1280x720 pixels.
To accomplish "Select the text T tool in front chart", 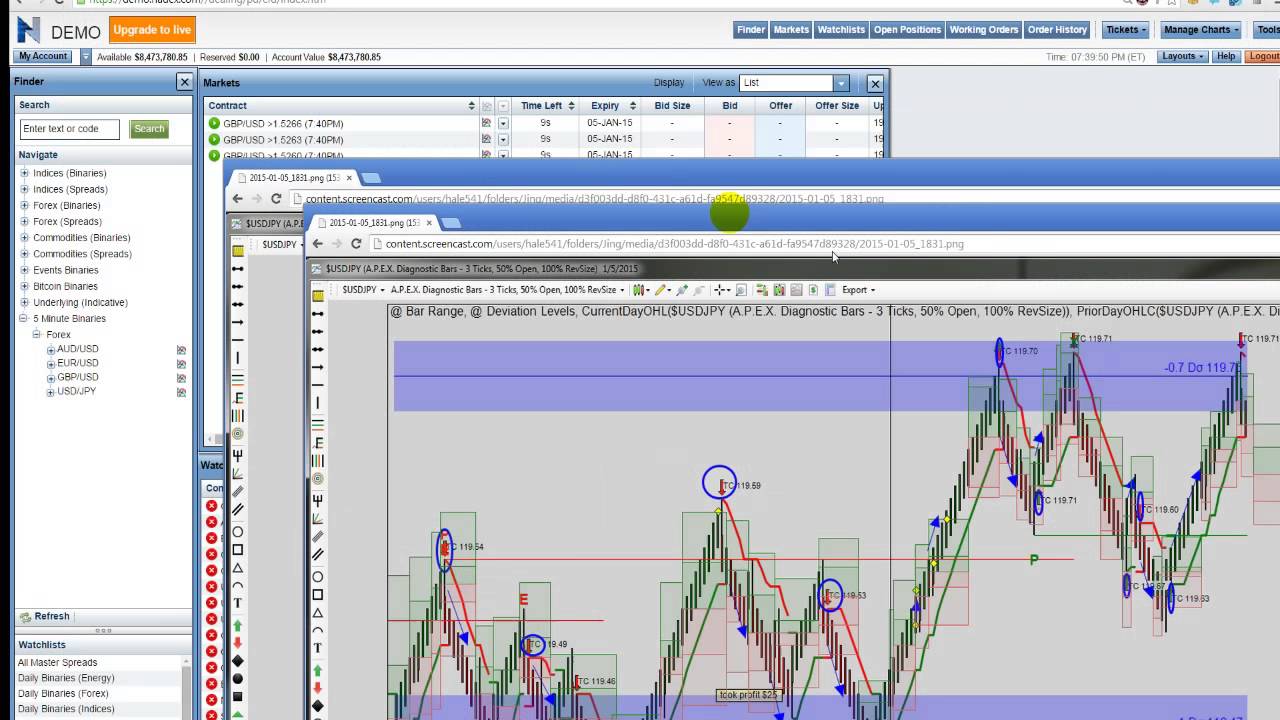I will coord(318,649).
